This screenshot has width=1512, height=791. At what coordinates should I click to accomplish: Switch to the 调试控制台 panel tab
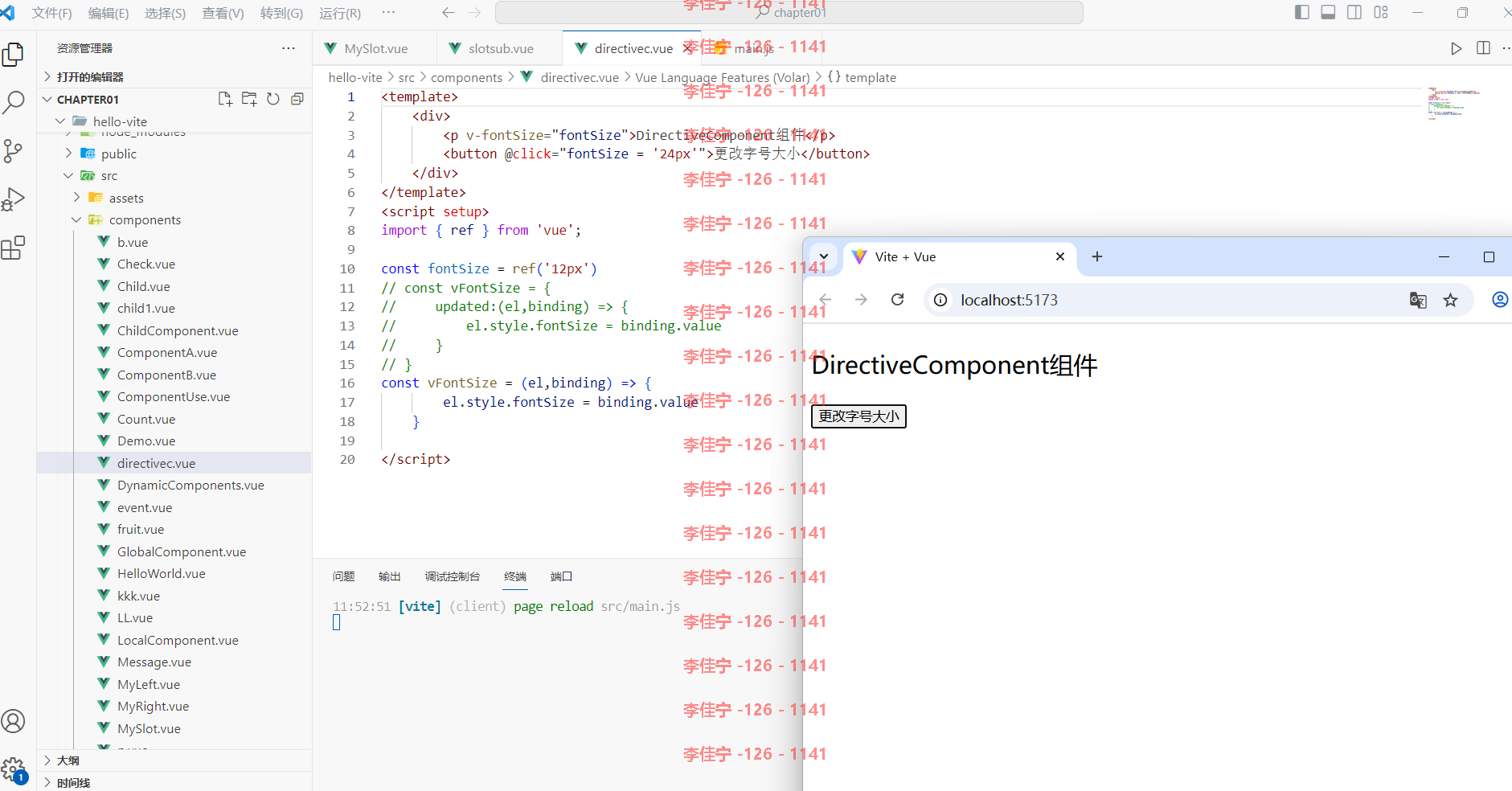click(x=453, y=576)
